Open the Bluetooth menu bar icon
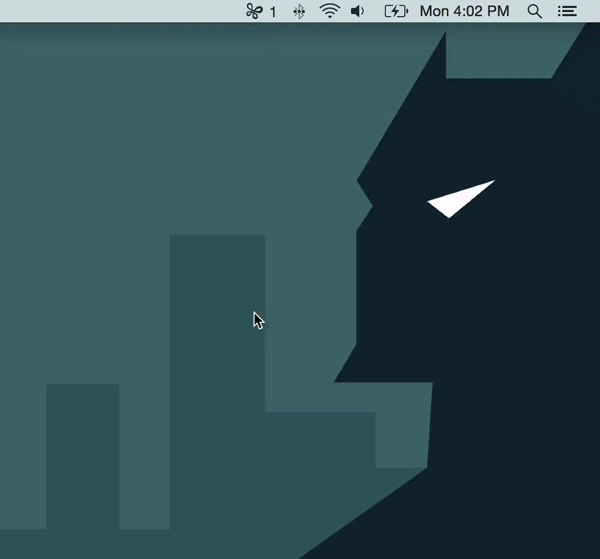 pyautogui.click(x=299, y=11)
